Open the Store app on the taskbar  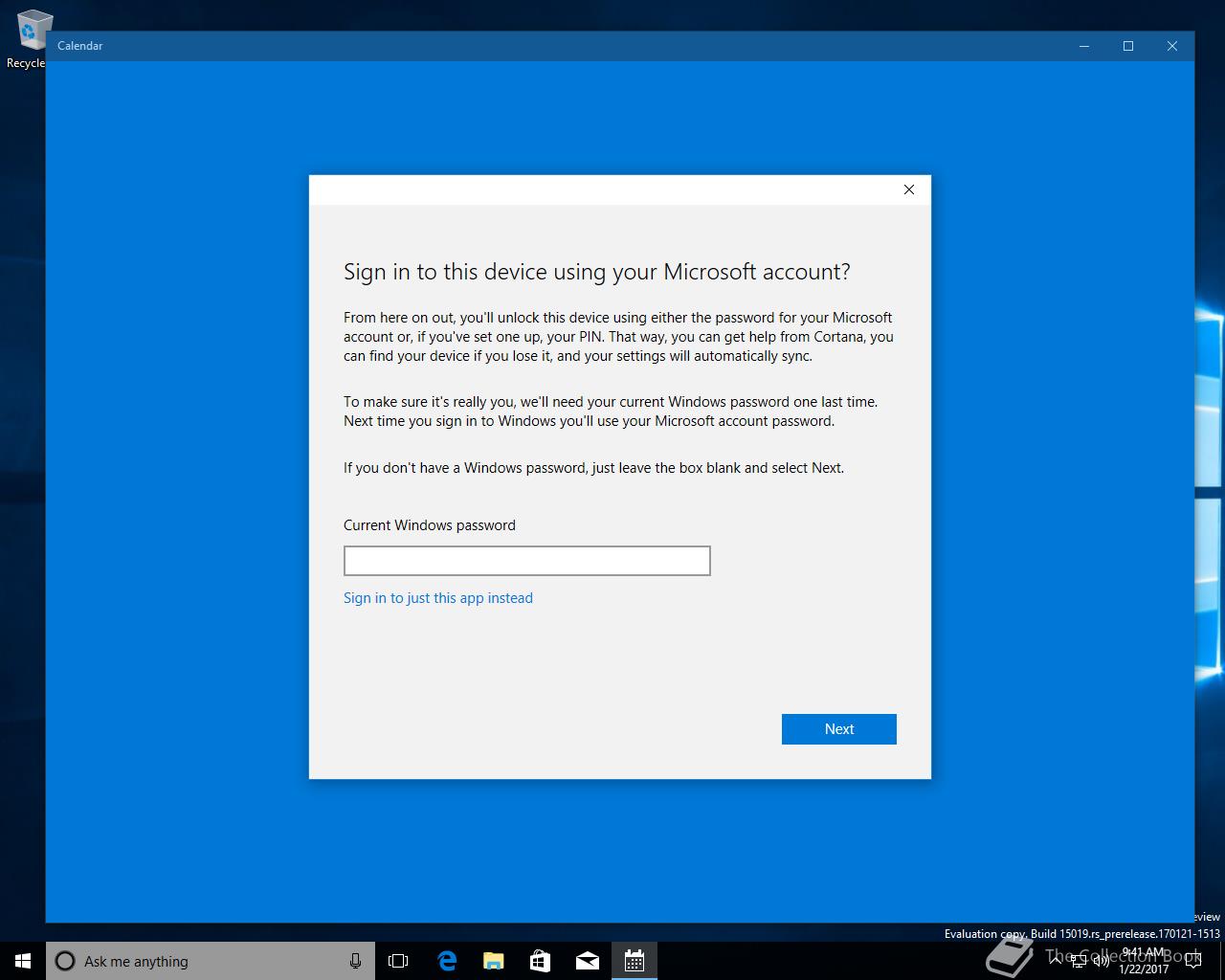540,961
